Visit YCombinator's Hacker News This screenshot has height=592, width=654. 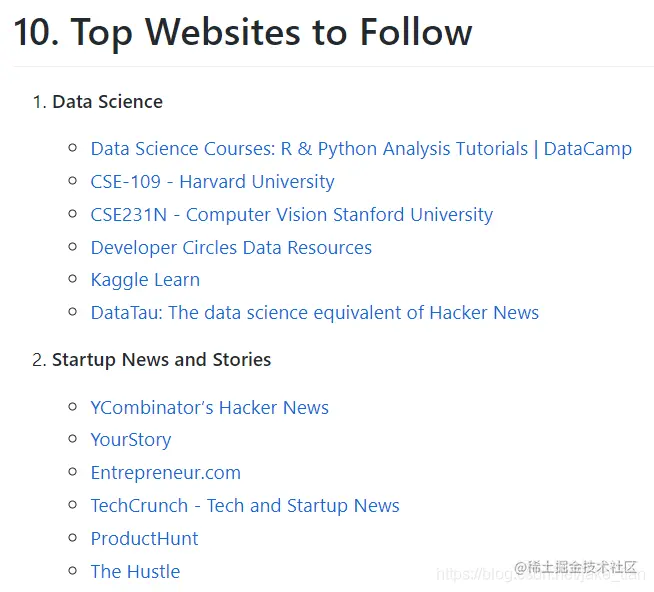[210, 408]
